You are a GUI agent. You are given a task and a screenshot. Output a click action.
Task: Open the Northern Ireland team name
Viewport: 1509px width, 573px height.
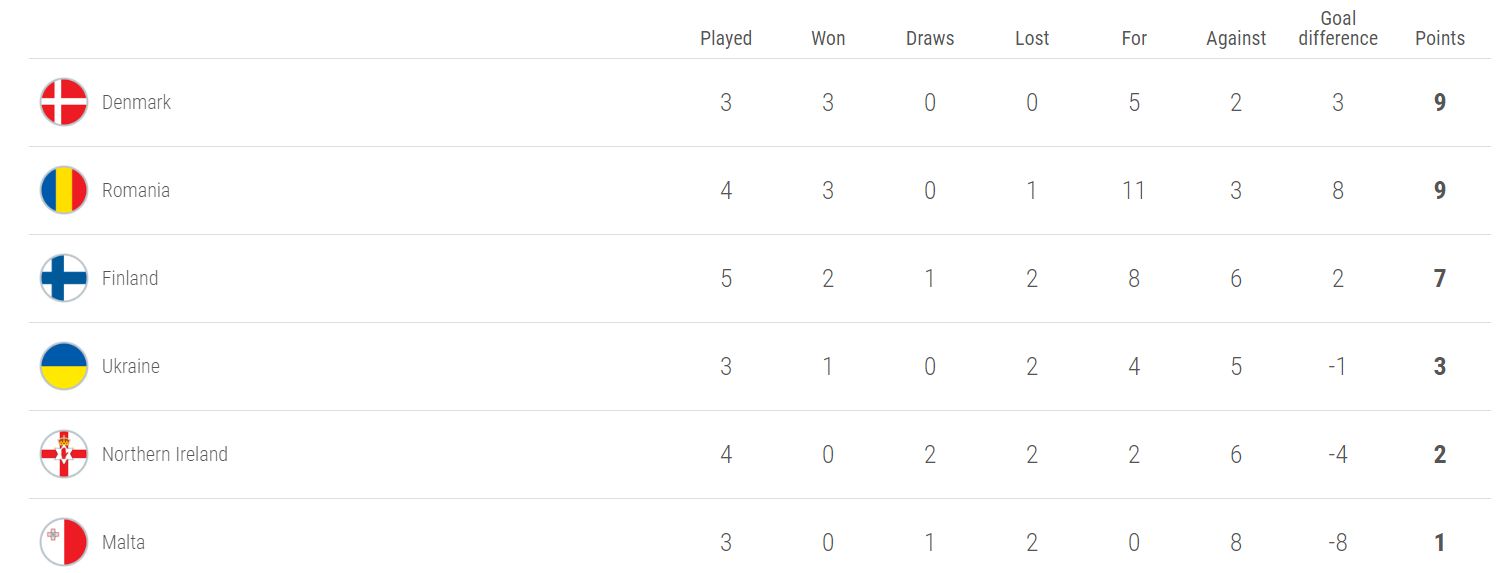coord(165,454)
